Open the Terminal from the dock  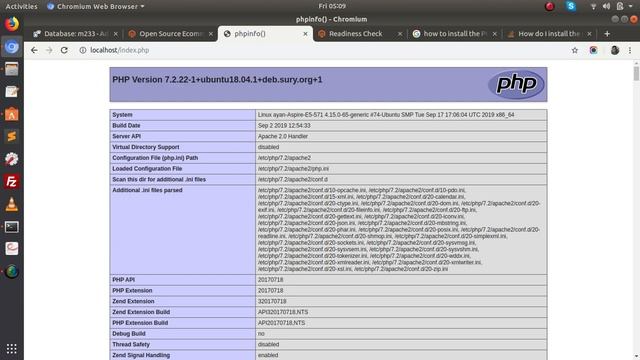(x=11, y=227)
